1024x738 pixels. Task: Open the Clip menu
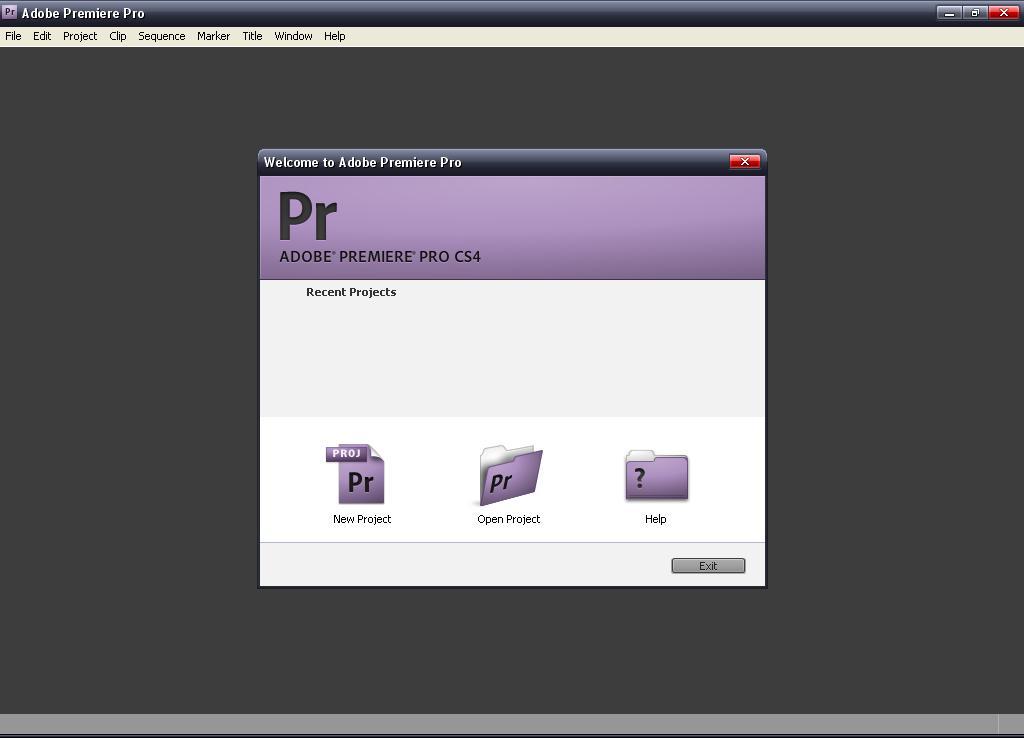pos(118,36)
